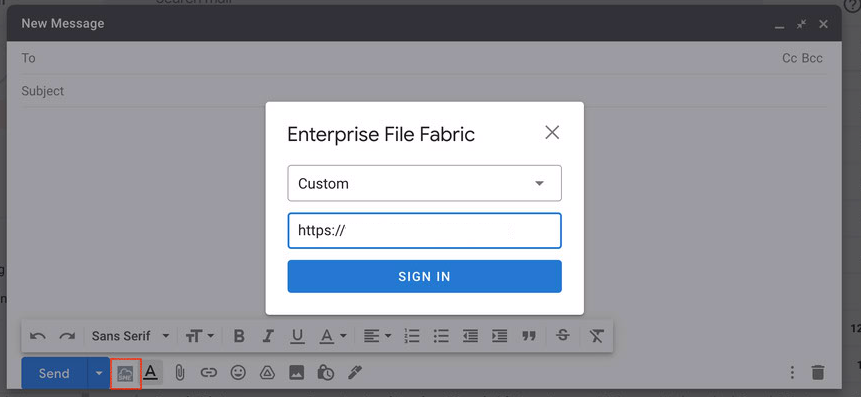Toggle italic formatting
This screenshot has height=397, width=861.
coord(268,336)
